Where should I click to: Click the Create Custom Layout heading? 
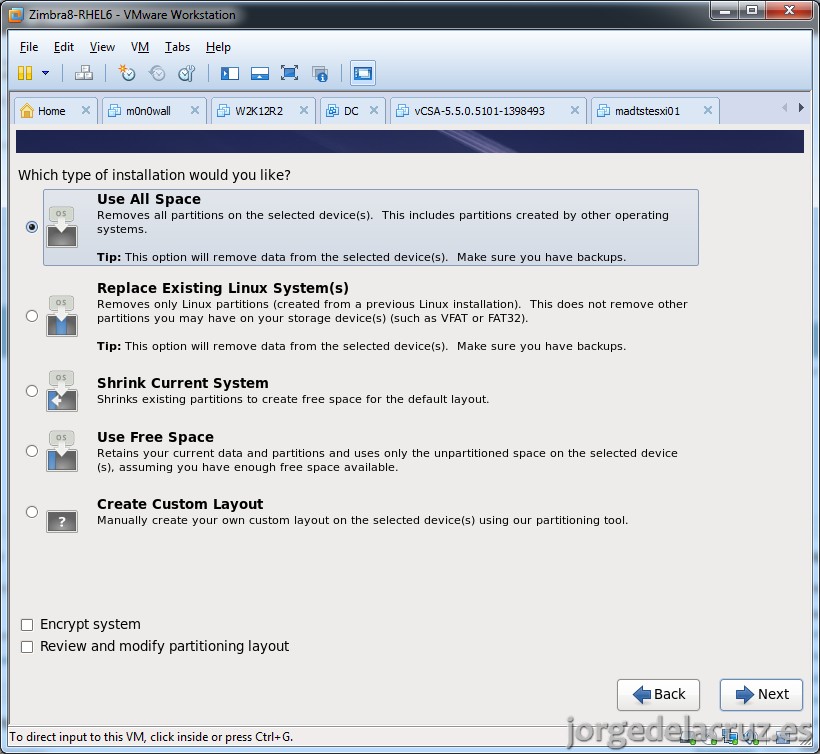click(x=180, y=504)
